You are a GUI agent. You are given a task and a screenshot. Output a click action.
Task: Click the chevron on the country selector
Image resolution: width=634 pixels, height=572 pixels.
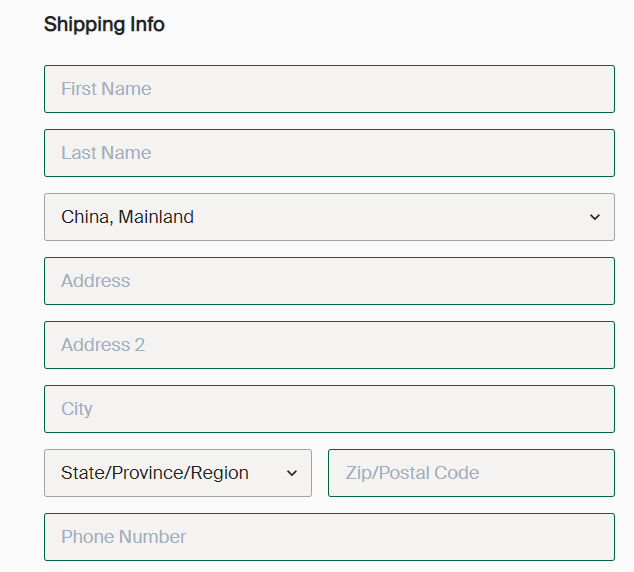(x=595, y=217)
